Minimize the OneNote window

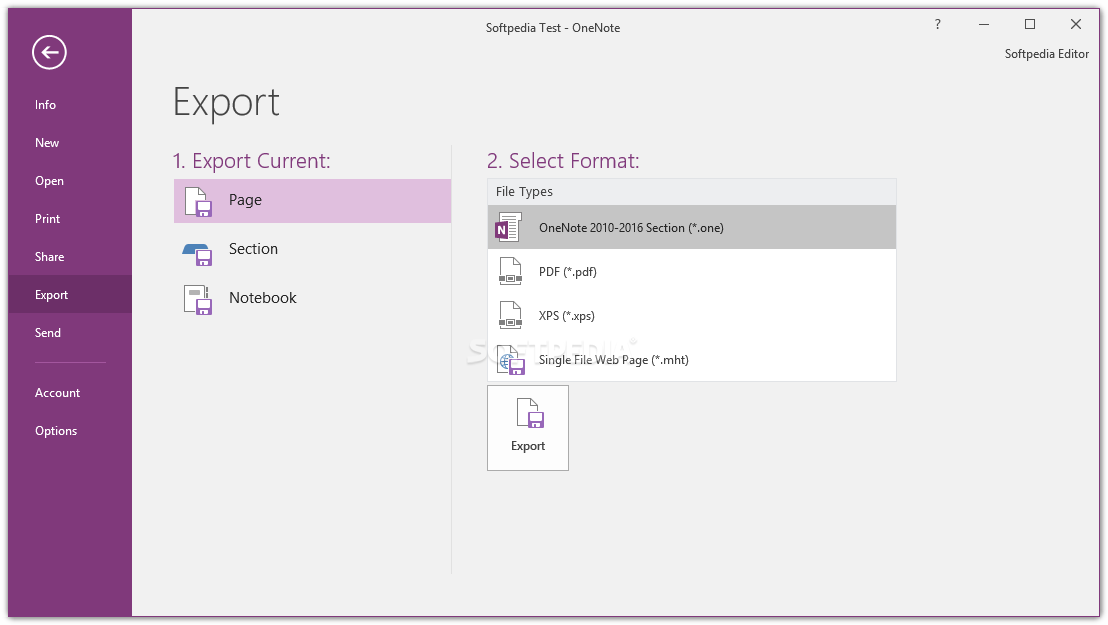[984, 25]
